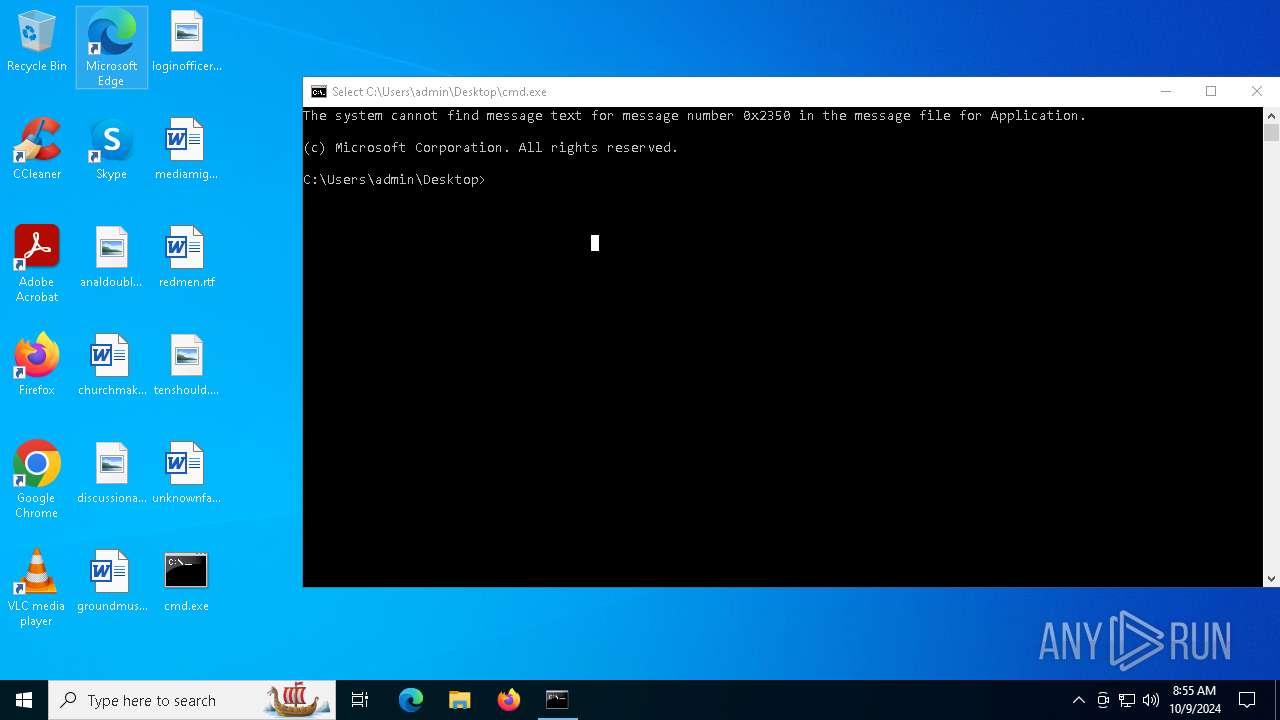1280x720 pixels.
Task: Click the cmd window scroll up arrow
Action: (x=1271, y=115)
